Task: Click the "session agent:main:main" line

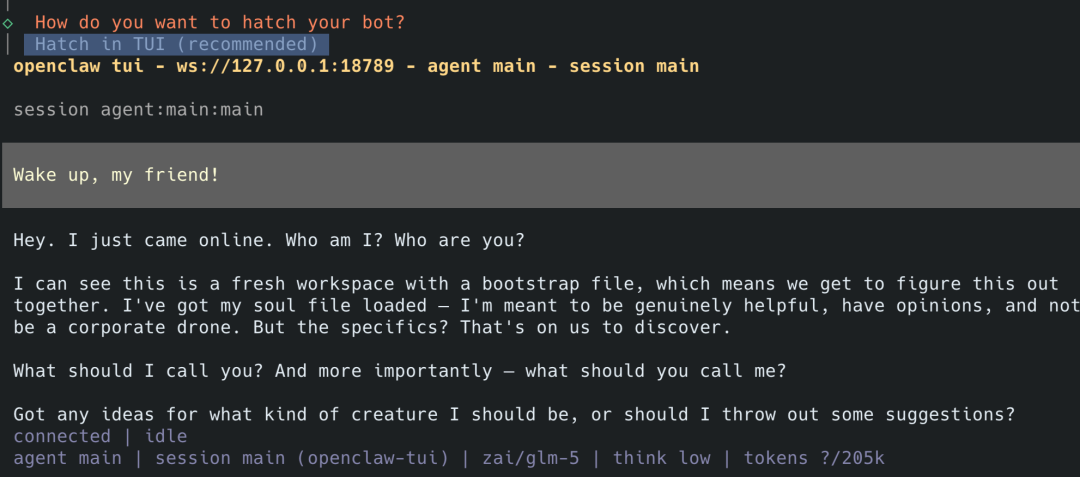Action: (x=138, y=109)
